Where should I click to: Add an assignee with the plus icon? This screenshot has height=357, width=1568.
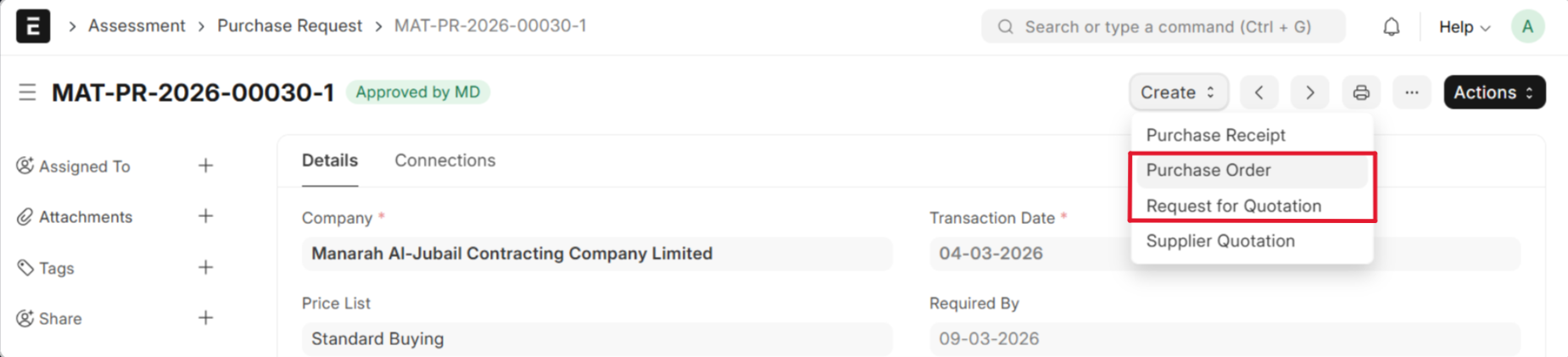pos(205,165)
